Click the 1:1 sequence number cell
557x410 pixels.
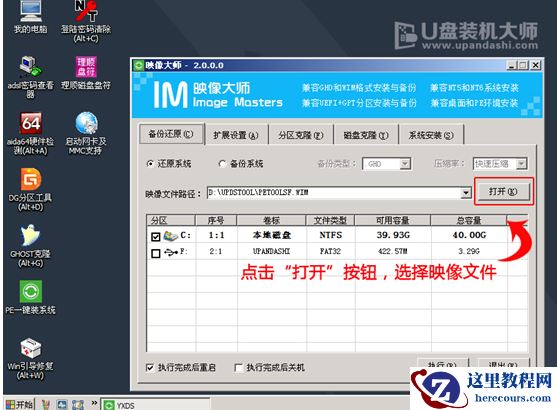click(216, 235)
